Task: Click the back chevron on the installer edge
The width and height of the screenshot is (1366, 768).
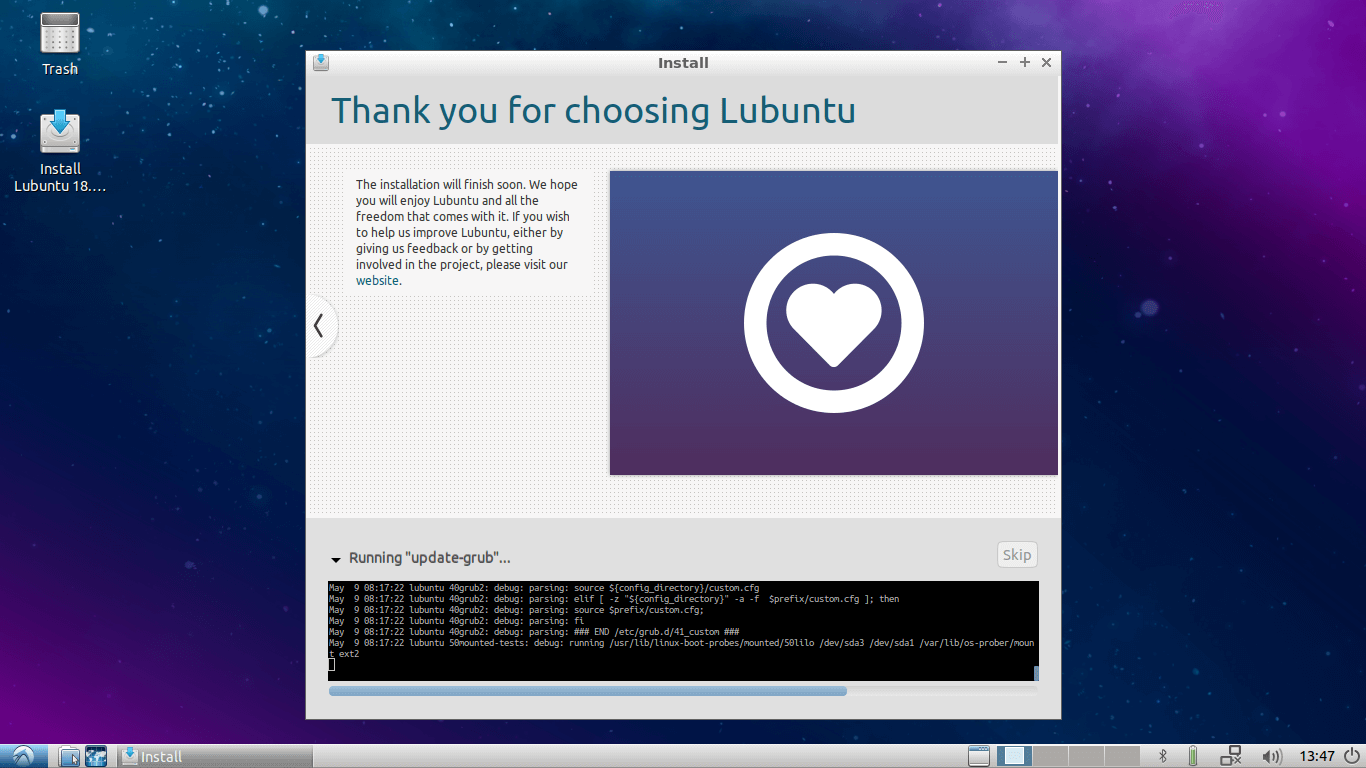Action: [x=319, y=326]
